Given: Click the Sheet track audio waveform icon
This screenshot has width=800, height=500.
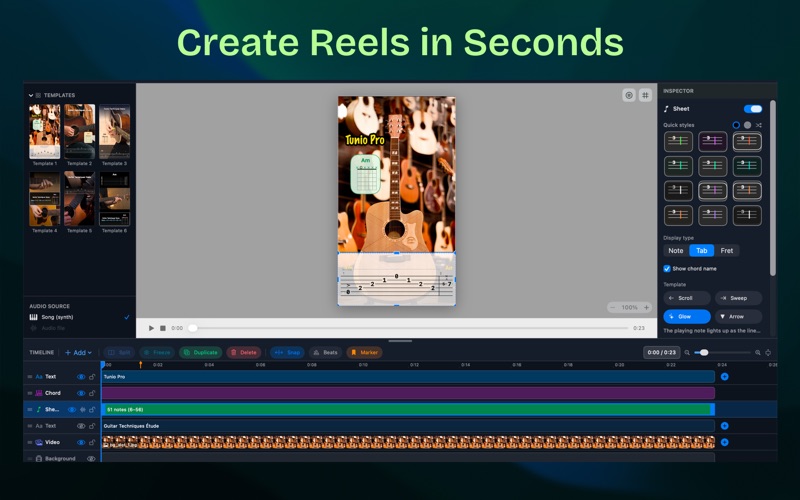Looking at the screenshot, I should [83, 409].
